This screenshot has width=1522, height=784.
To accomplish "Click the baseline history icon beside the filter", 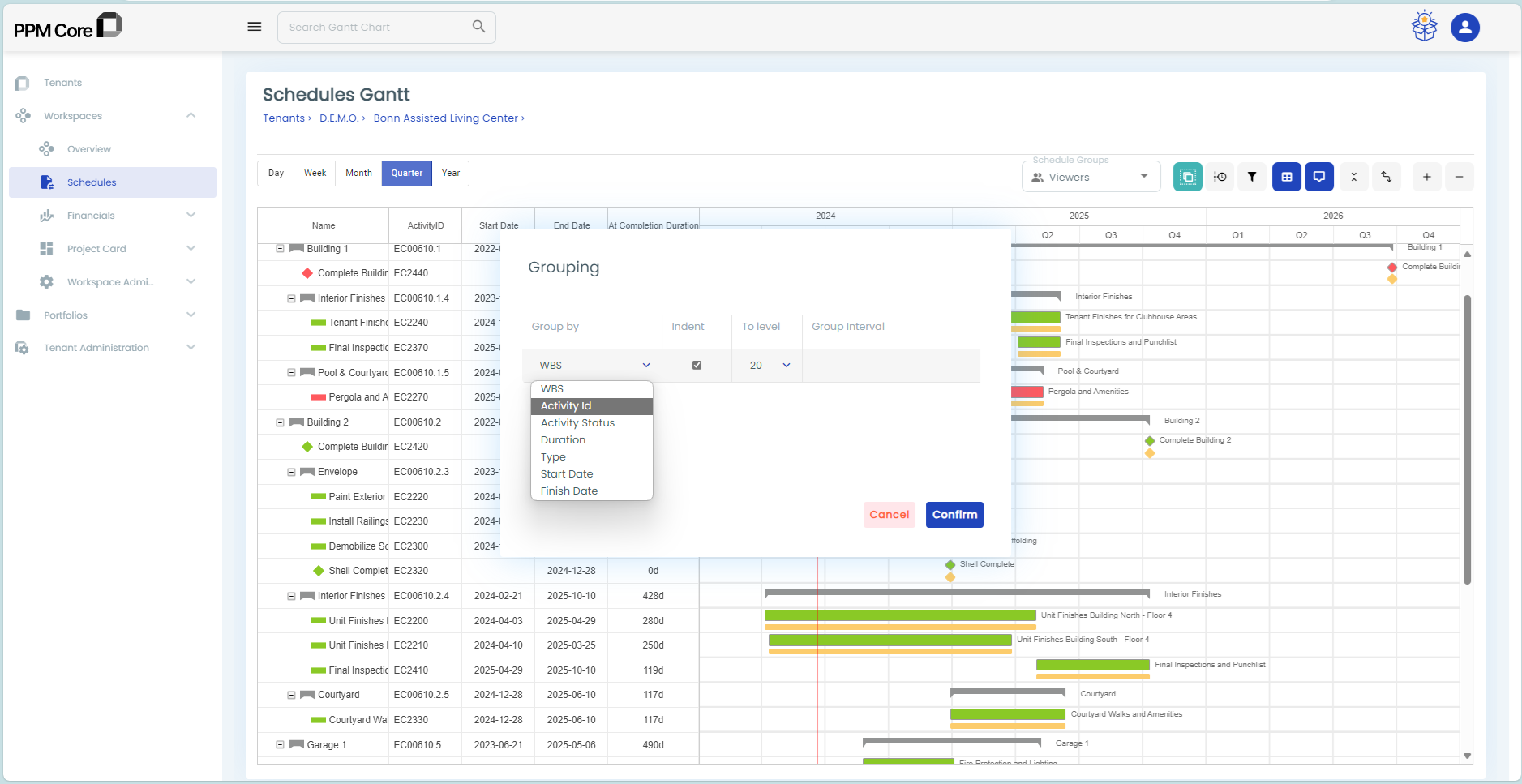I will tap(1220, 176).
